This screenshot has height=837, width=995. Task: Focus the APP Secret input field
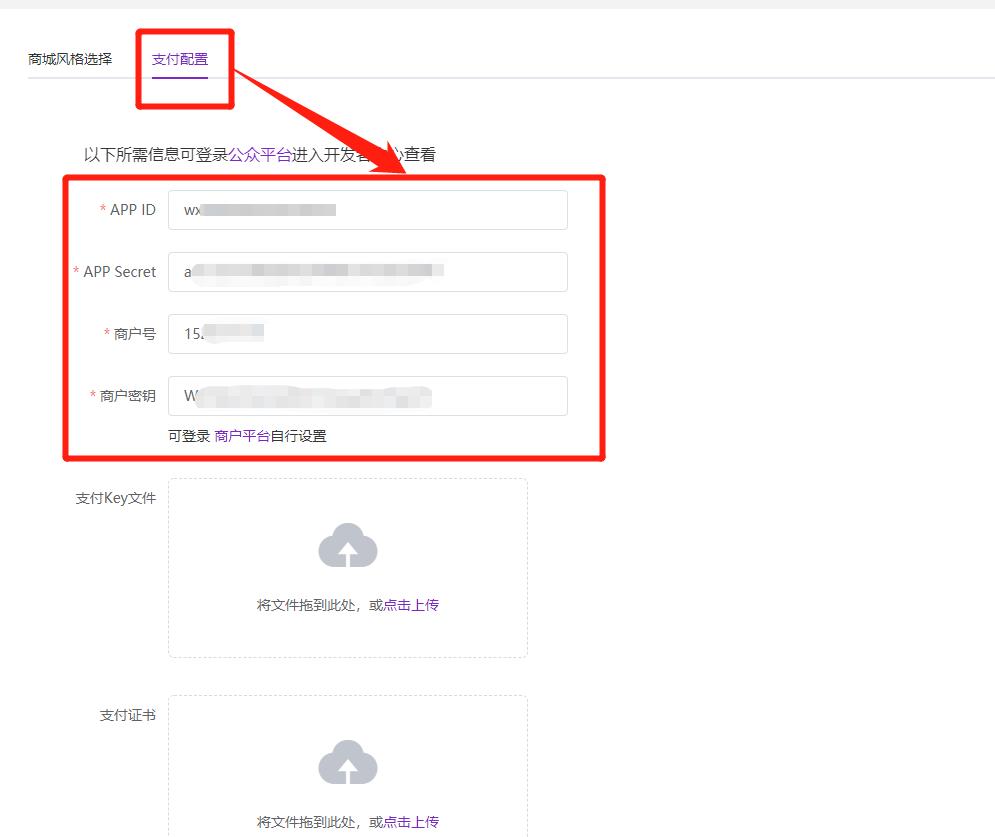[367, 272]
